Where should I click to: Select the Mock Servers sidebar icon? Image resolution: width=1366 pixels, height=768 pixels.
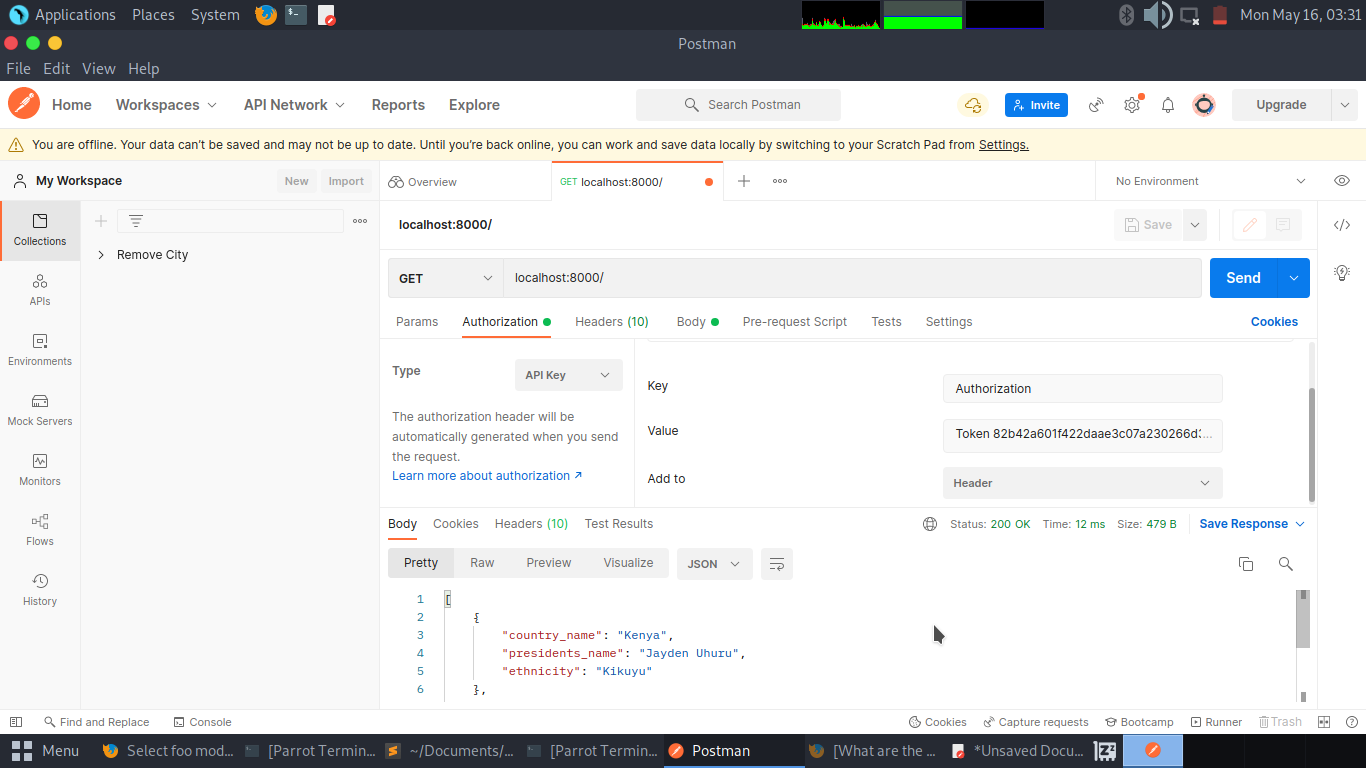click(x=39, y=411)
